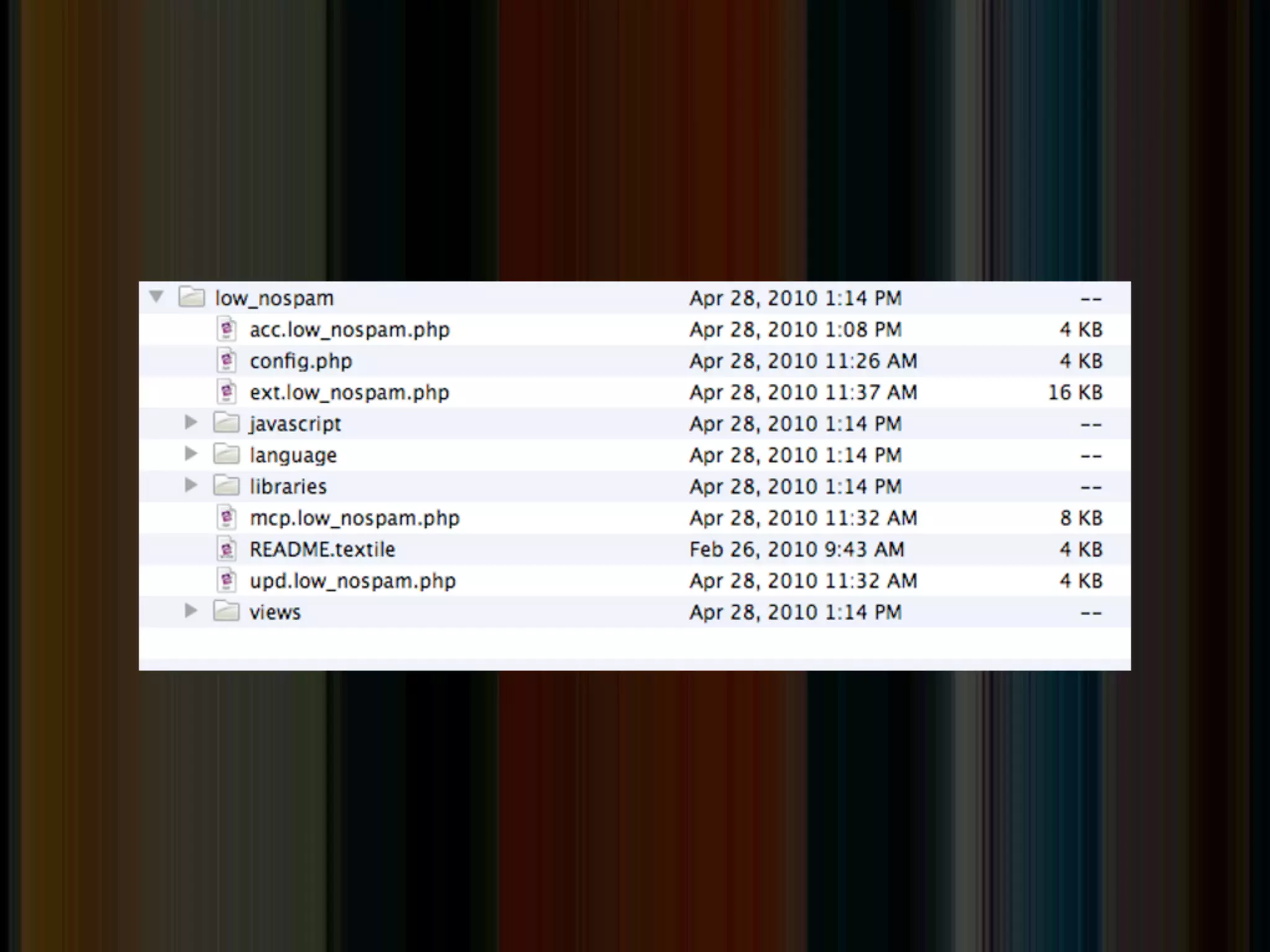Select the config.php file name
Screen dimensions: 1270x952
[301, 361]
